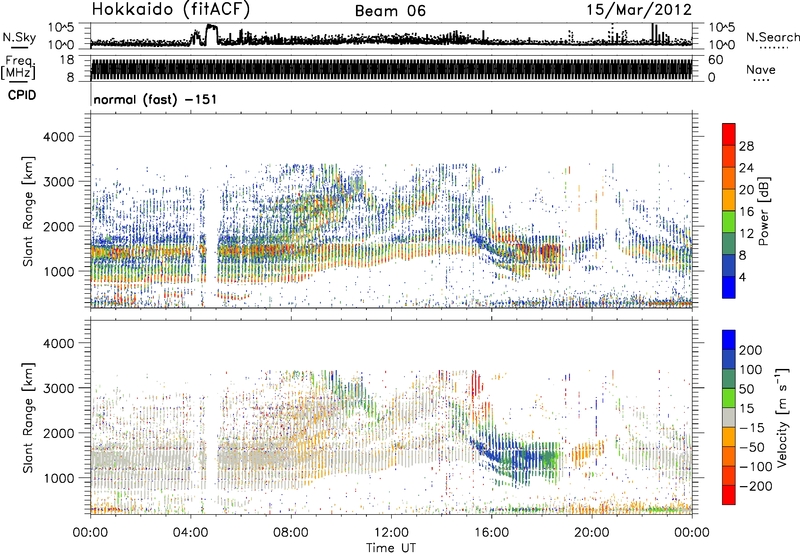Screen dimensions: 800x554
Task: Click the 18 tick on frequency axis
Action: tap(66, 60)
